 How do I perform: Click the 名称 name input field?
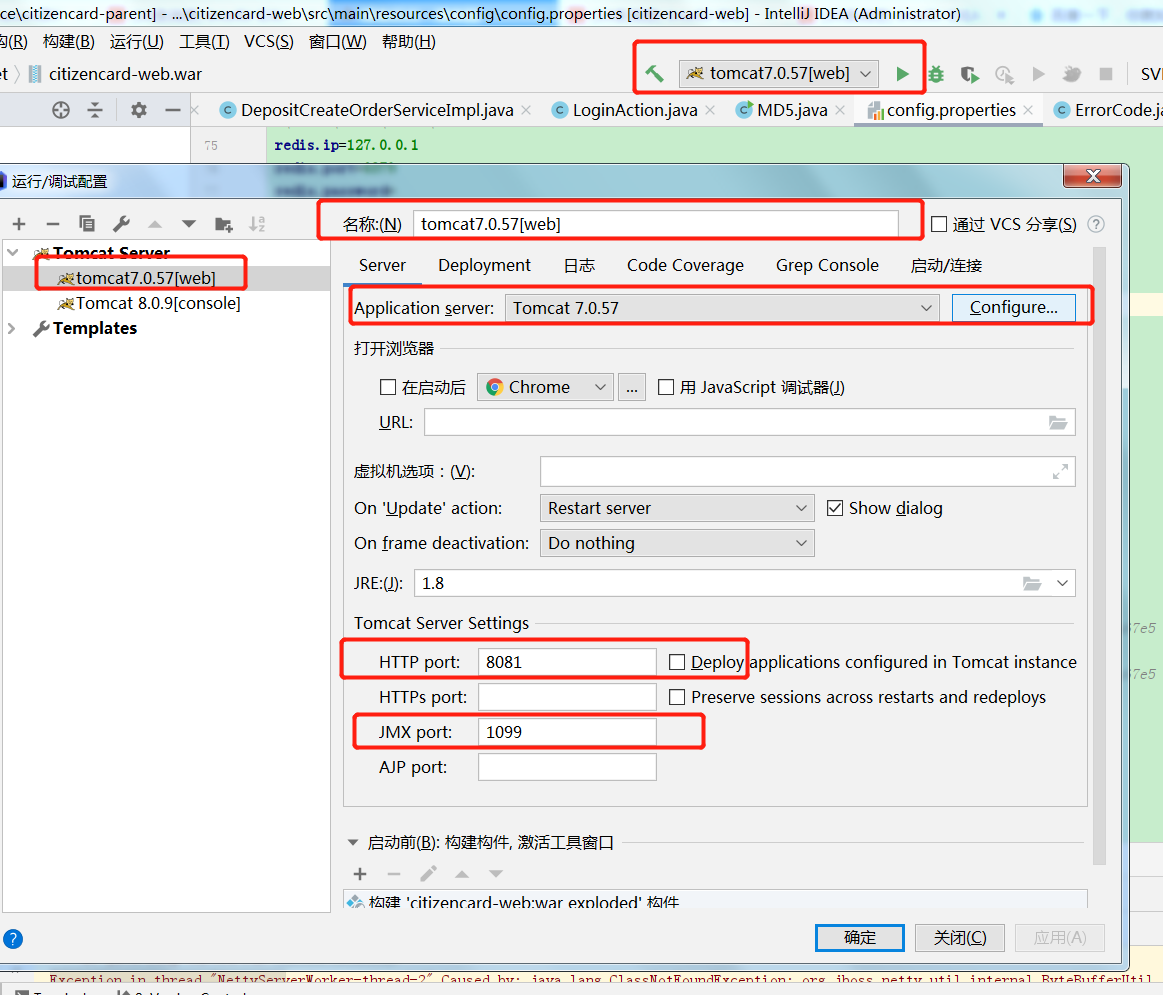click(x=656, y=224)
